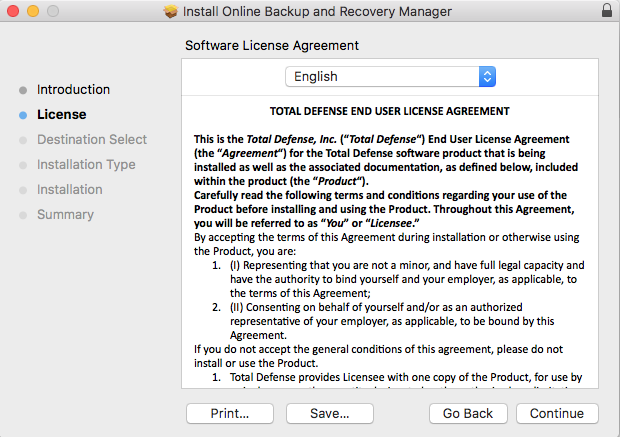This screenshot has width=620, height=437.
Task: Select the License step in sidebar
Action: coord(62,114)
